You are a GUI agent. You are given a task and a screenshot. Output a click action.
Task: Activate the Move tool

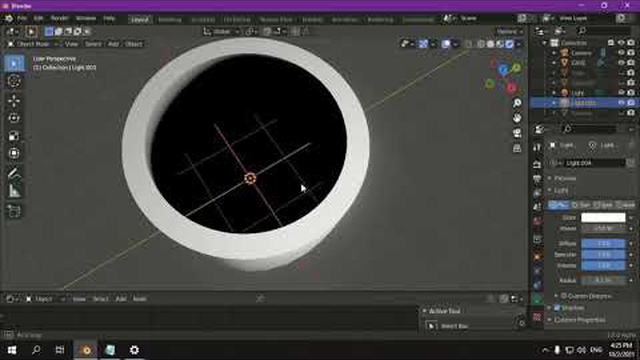tap(14, 100)
